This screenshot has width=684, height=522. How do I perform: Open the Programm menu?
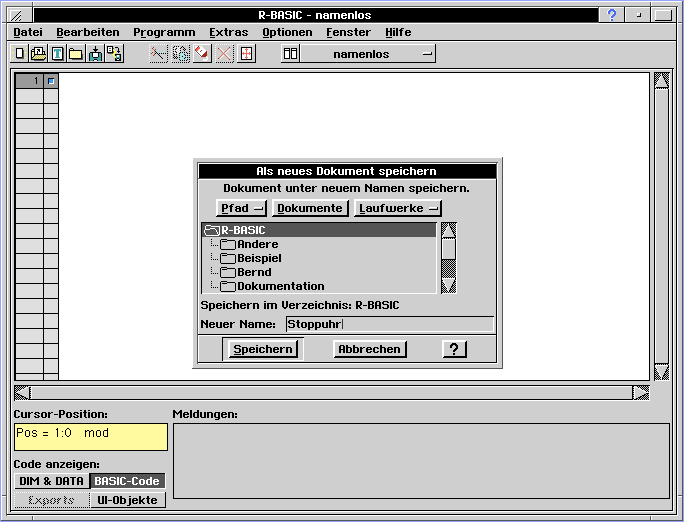pyautogui.click(x=164, y=32)
